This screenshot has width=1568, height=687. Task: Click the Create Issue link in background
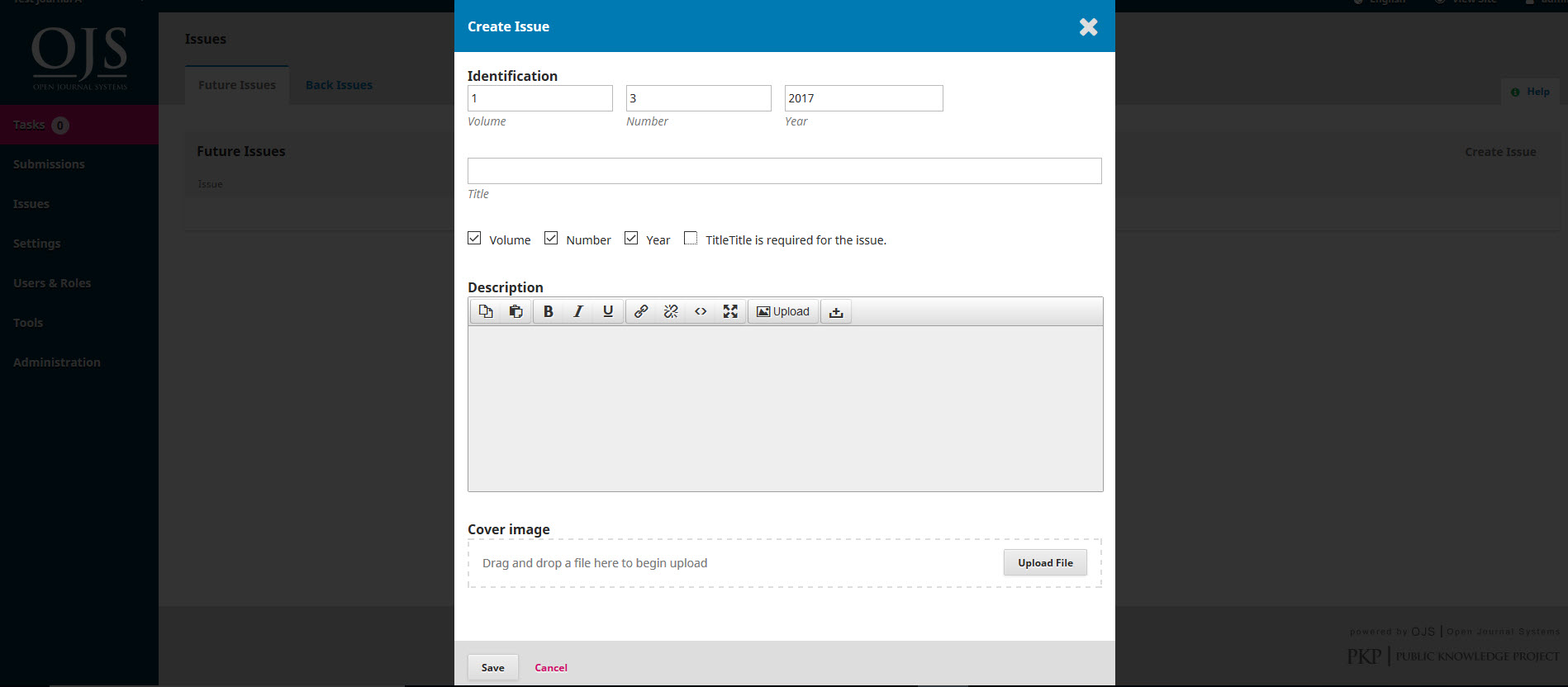pos(1500,152)
